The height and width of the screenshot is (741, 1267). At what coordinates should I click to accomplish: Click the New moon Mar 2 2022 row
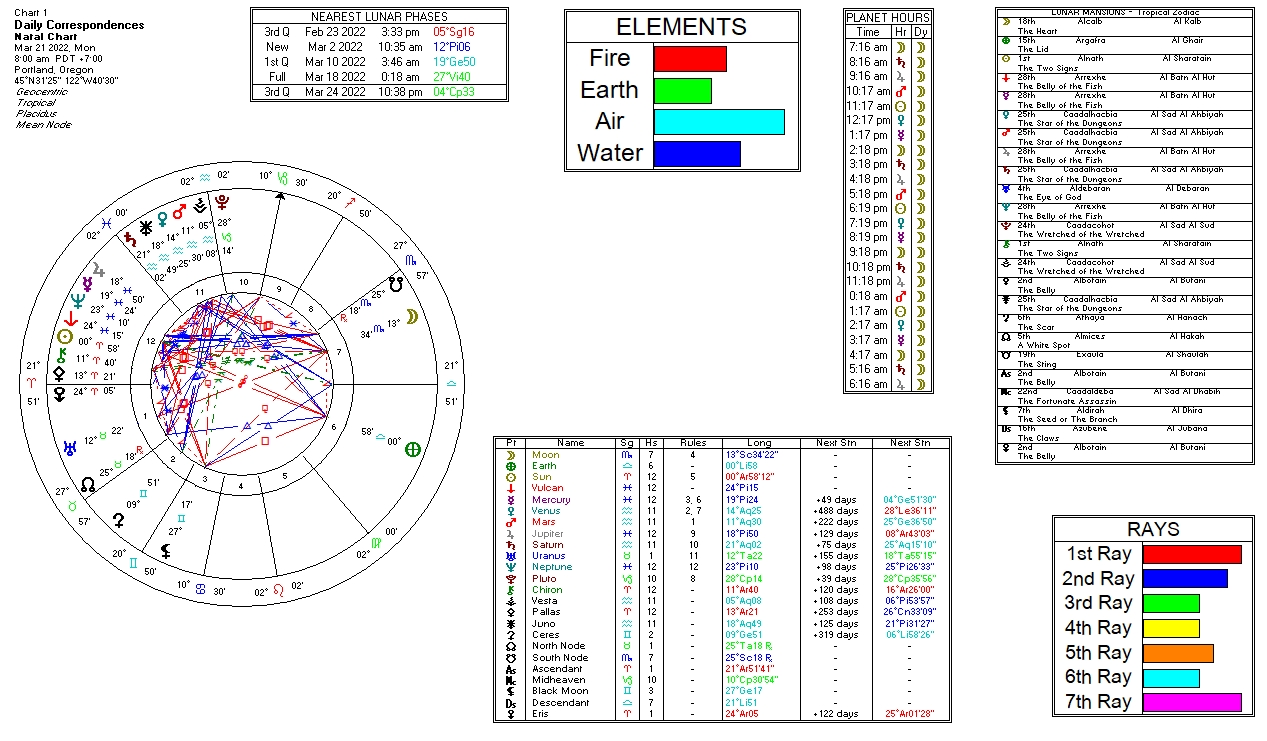point(378,46)
